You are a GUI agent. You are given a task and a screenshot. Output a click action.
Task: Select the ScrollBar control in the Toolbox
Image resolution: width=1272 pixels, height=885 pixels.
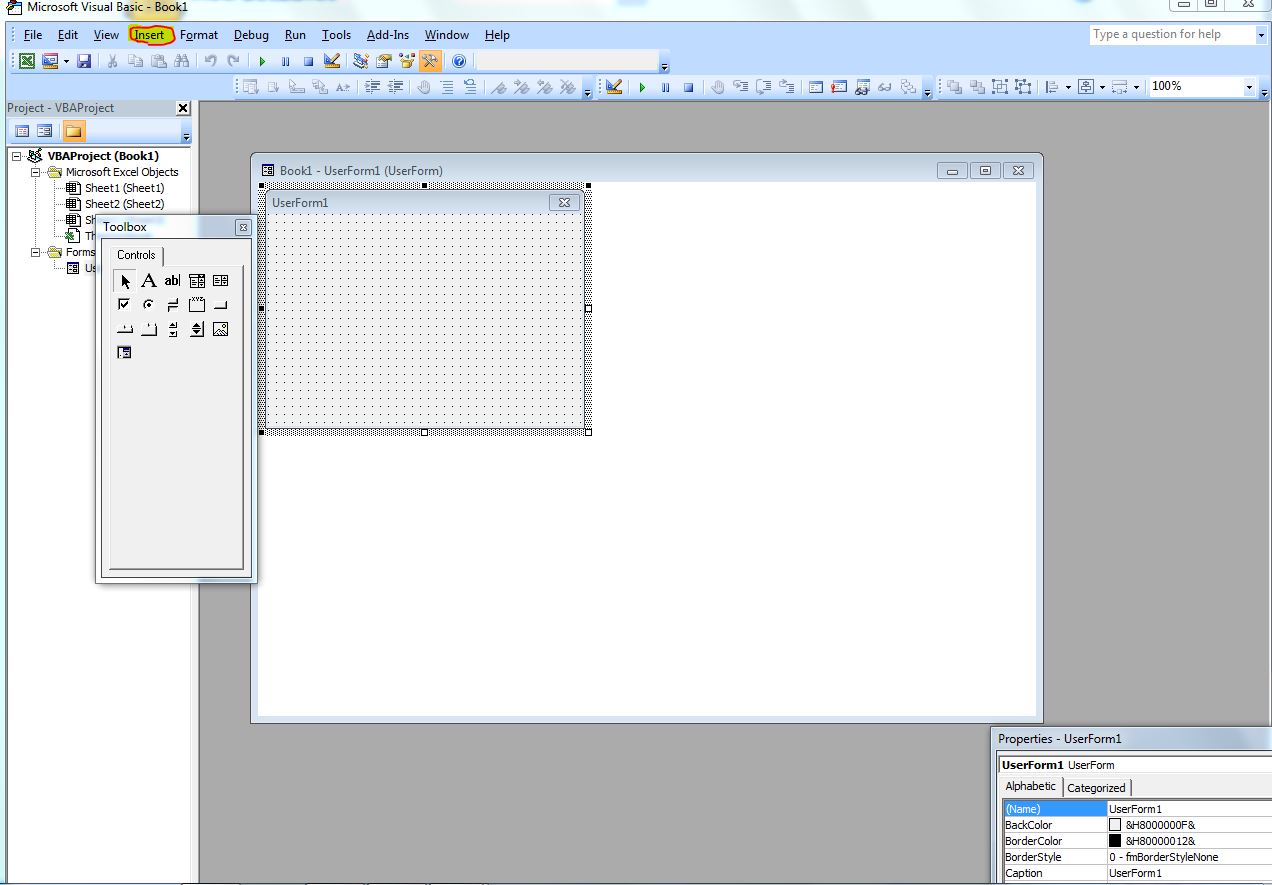click(x=172, y=328)
